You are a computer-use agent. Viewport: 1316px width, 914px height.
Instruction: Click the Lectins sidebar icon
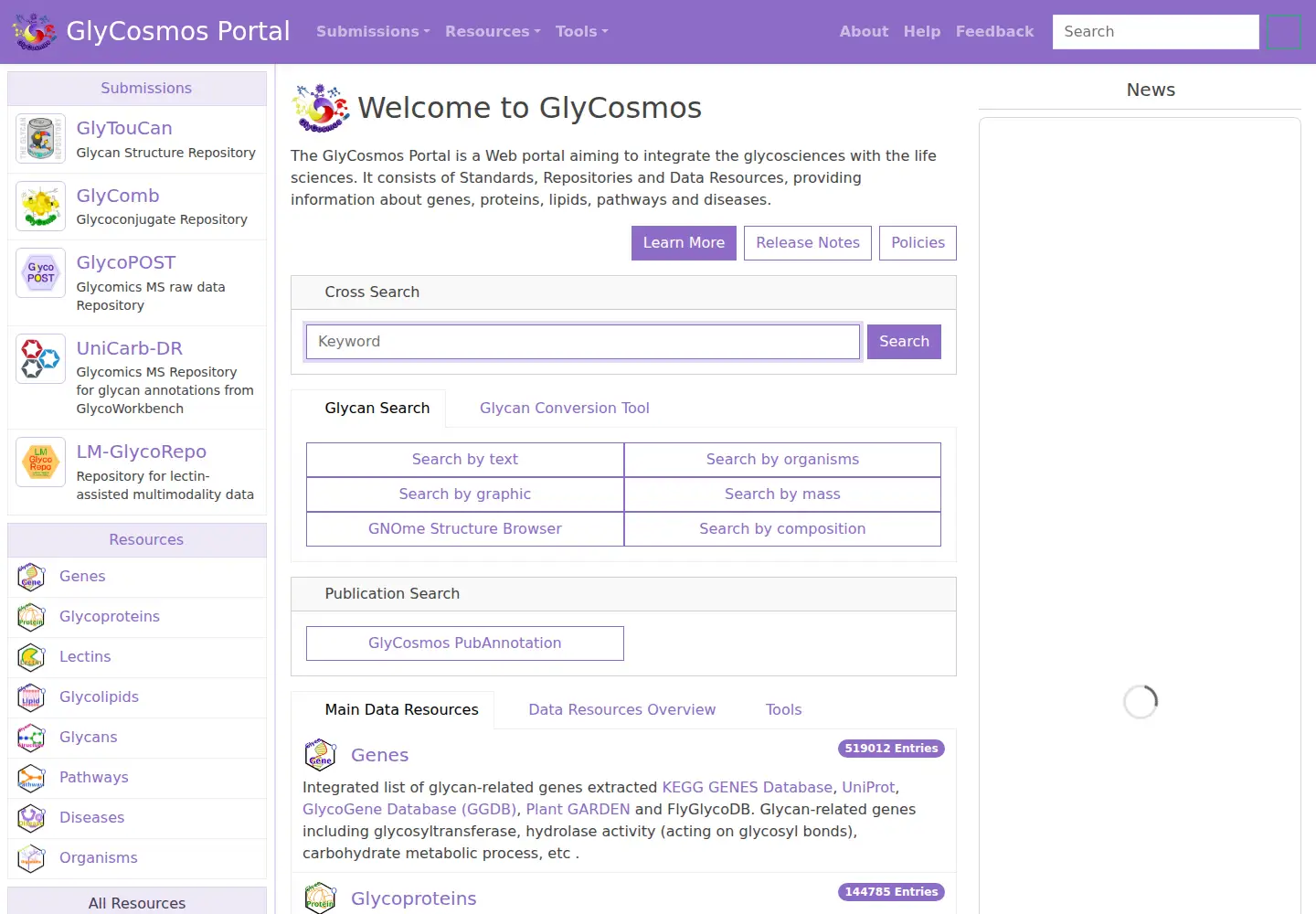[31, 657]
